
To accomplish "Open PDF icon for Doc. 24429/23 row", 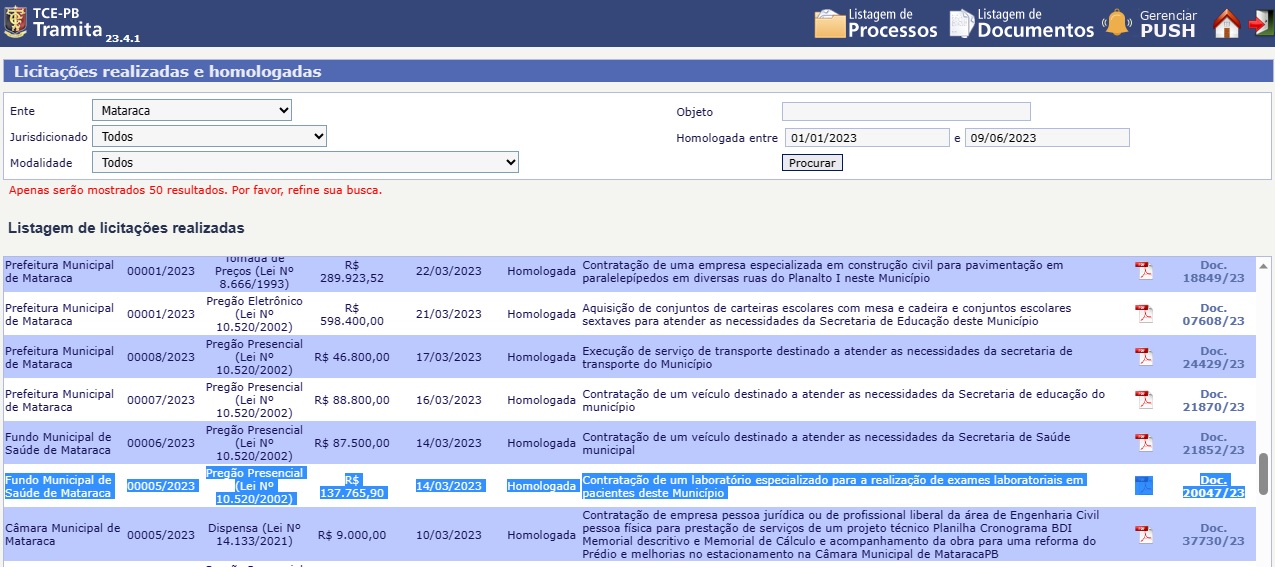I will tap(1143, 357).
